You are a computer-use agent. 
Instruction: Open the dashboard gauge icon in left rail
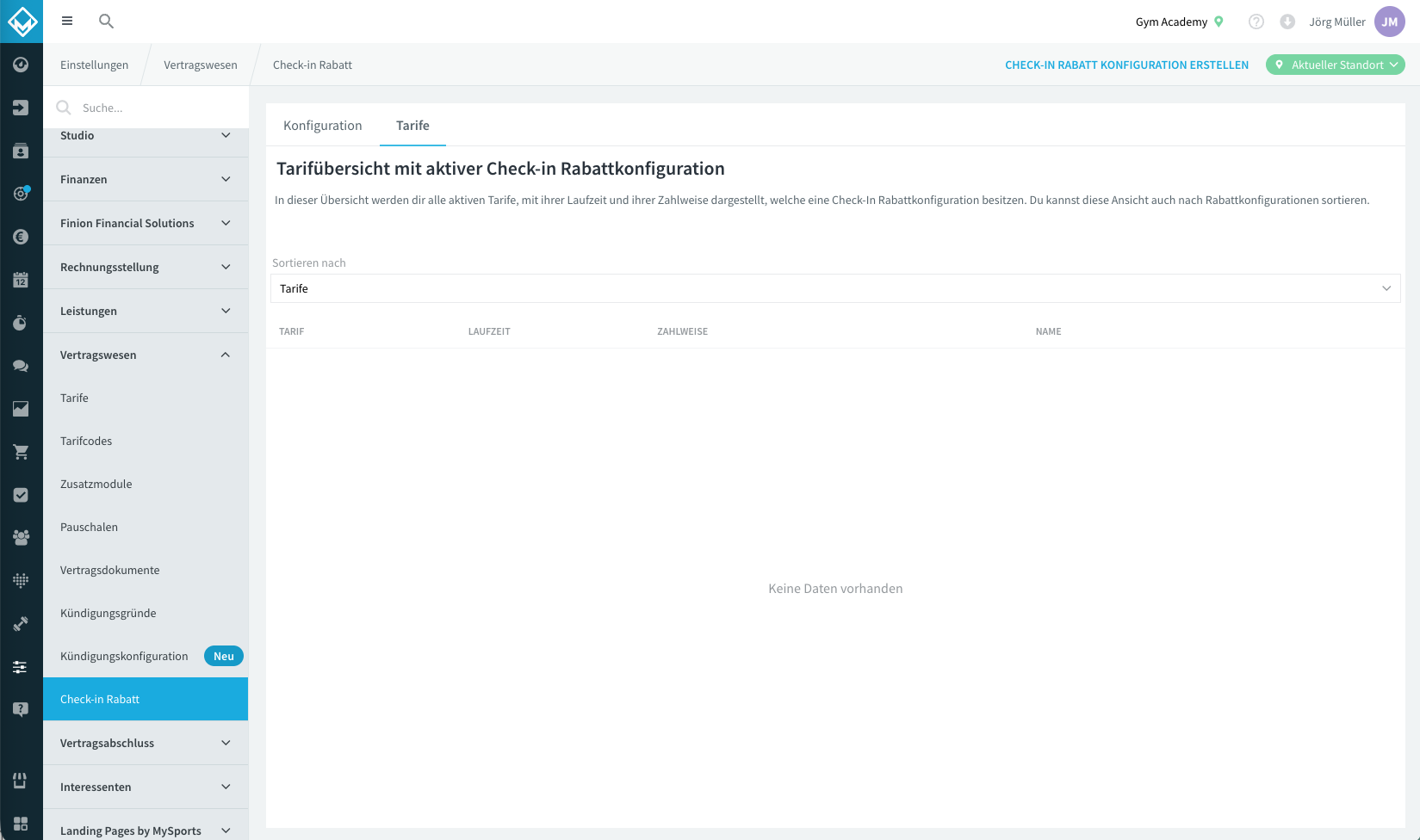click(21, 65)
